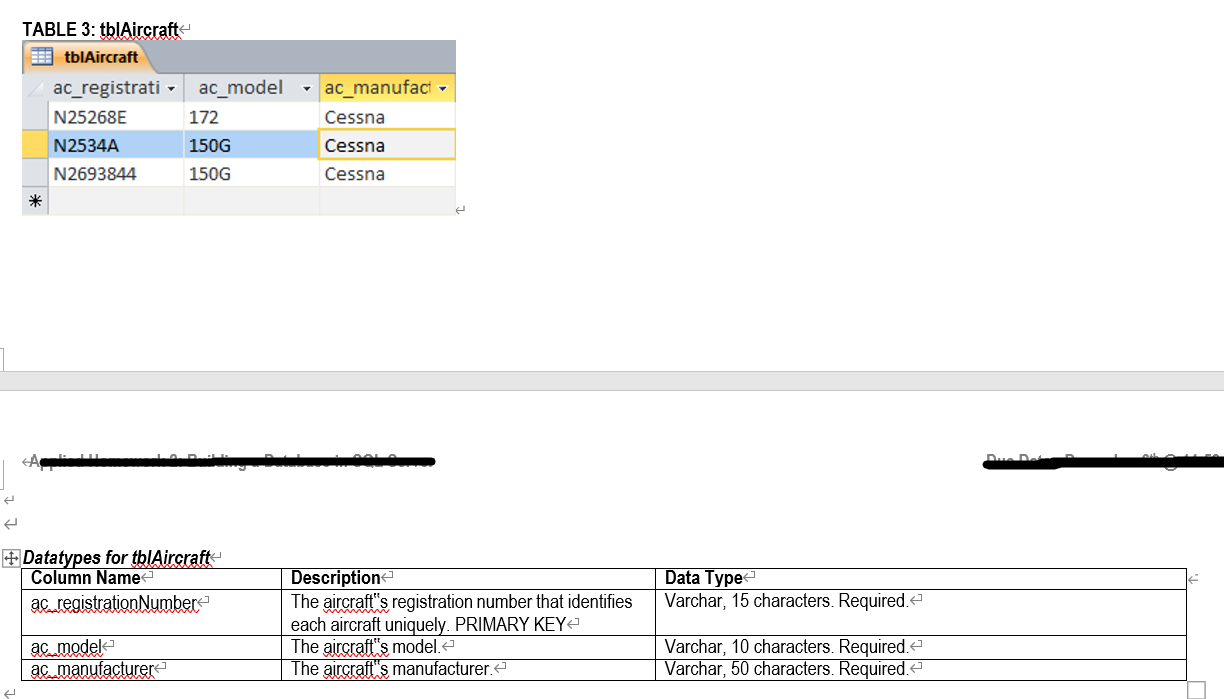
Task: Click the paragraph mark after the Access screenshot
Action: click(459, 208)
